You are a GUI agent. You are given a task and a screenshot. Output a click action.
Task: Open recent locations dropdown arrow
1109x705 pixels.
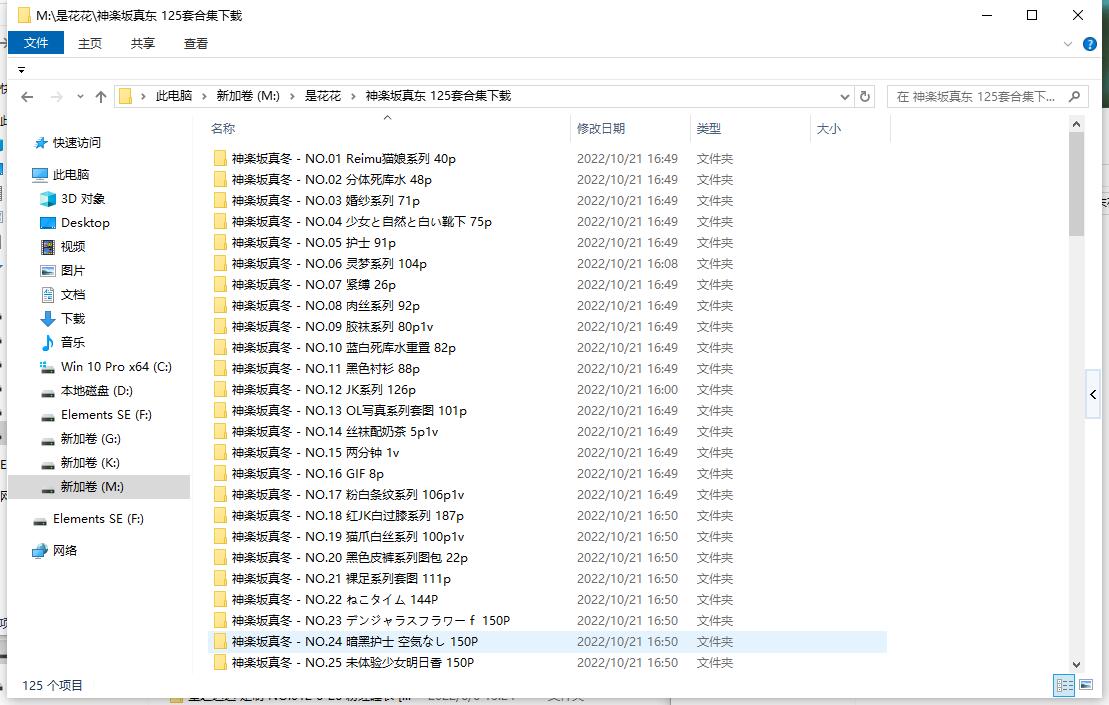78,97
